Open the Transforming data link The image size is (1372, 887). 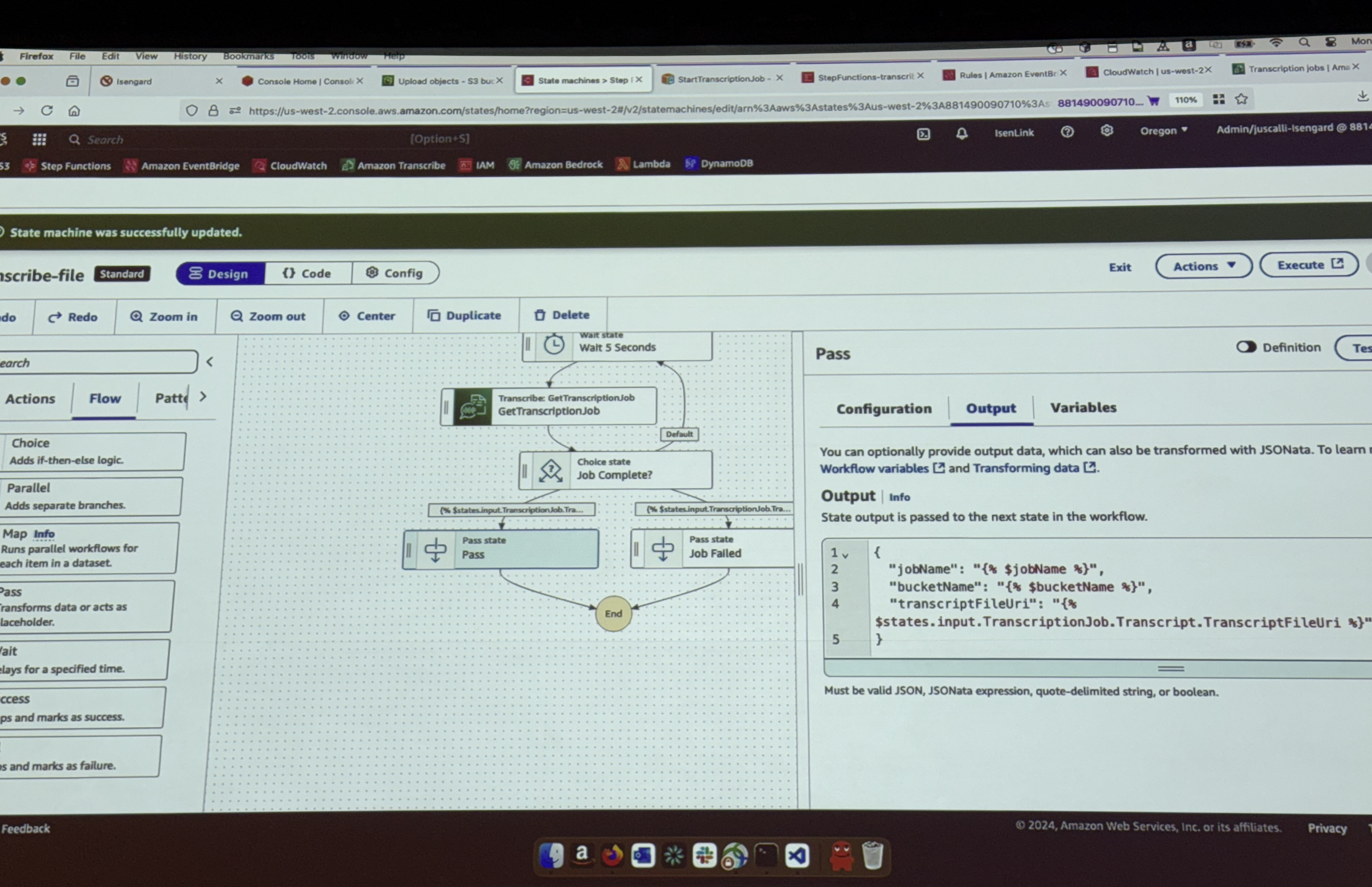[1025, 468]
